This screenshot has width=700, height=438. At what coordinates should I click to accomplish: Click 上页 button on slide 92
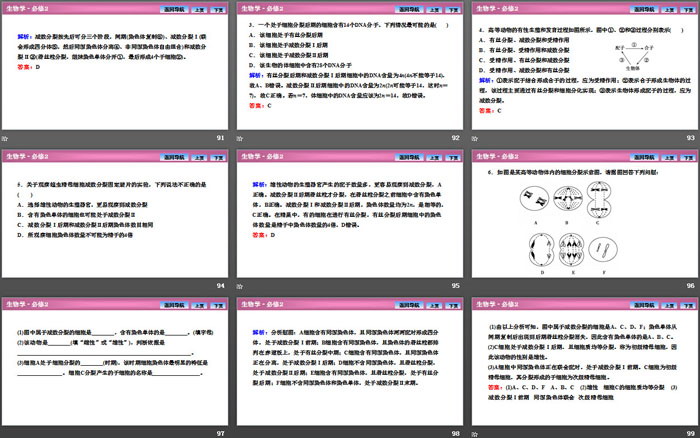(434, 9)
